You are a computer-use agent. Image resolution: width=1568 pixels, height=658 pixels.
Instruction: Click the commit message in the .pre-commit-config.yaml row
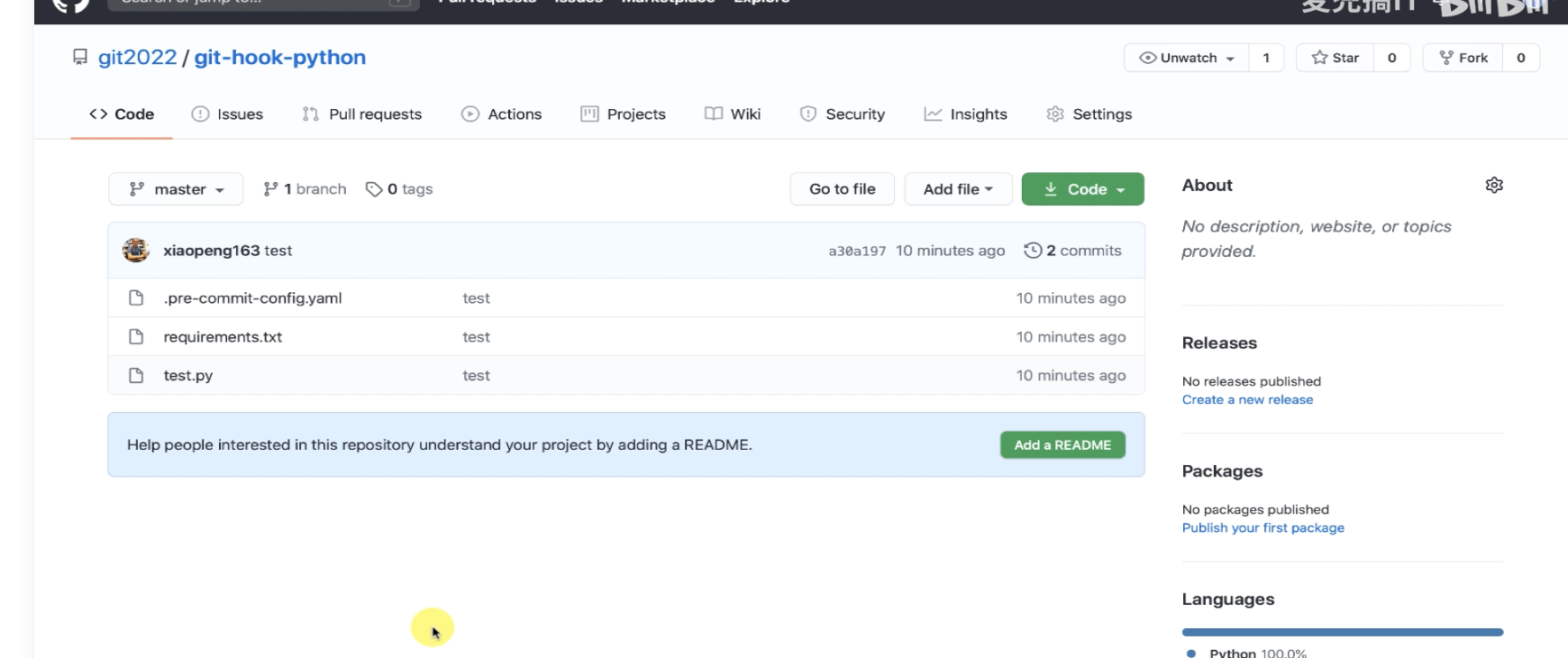click(477, 298)
